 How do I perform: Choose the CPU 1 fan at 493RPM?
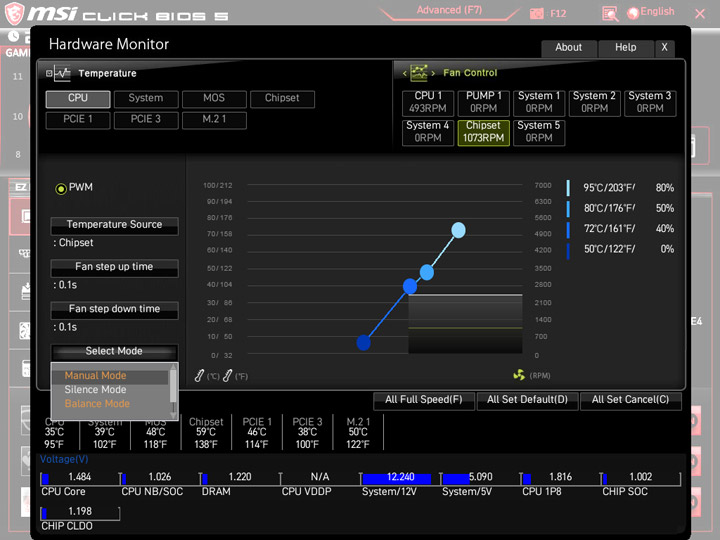click(428, 102)
